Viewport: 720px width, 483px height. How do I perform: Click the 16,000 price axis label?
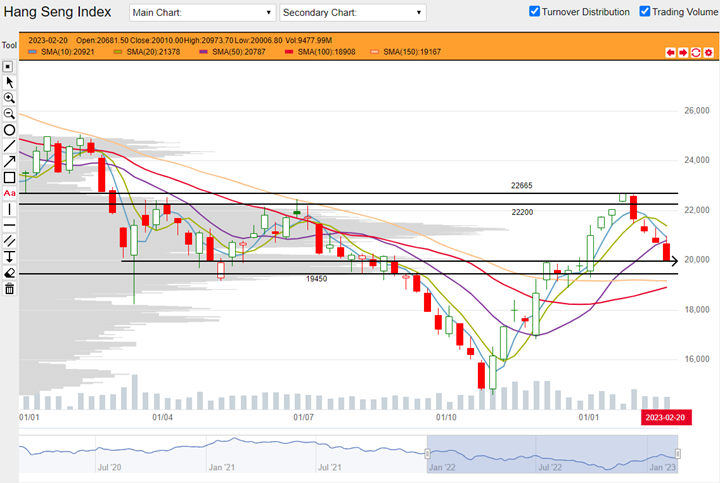697,359
